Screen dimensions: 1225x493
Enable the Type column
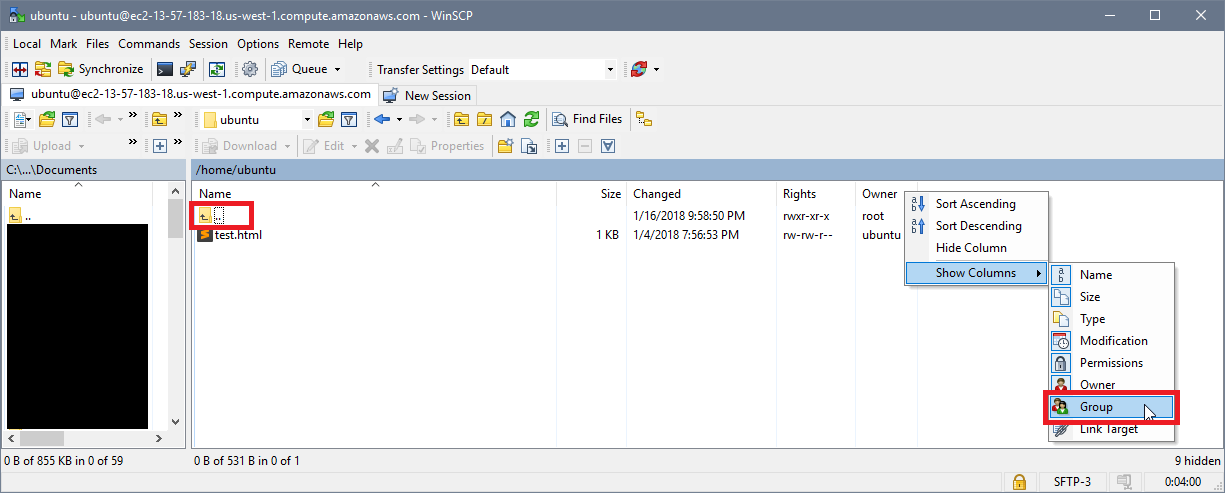(x=1111, y=319)
